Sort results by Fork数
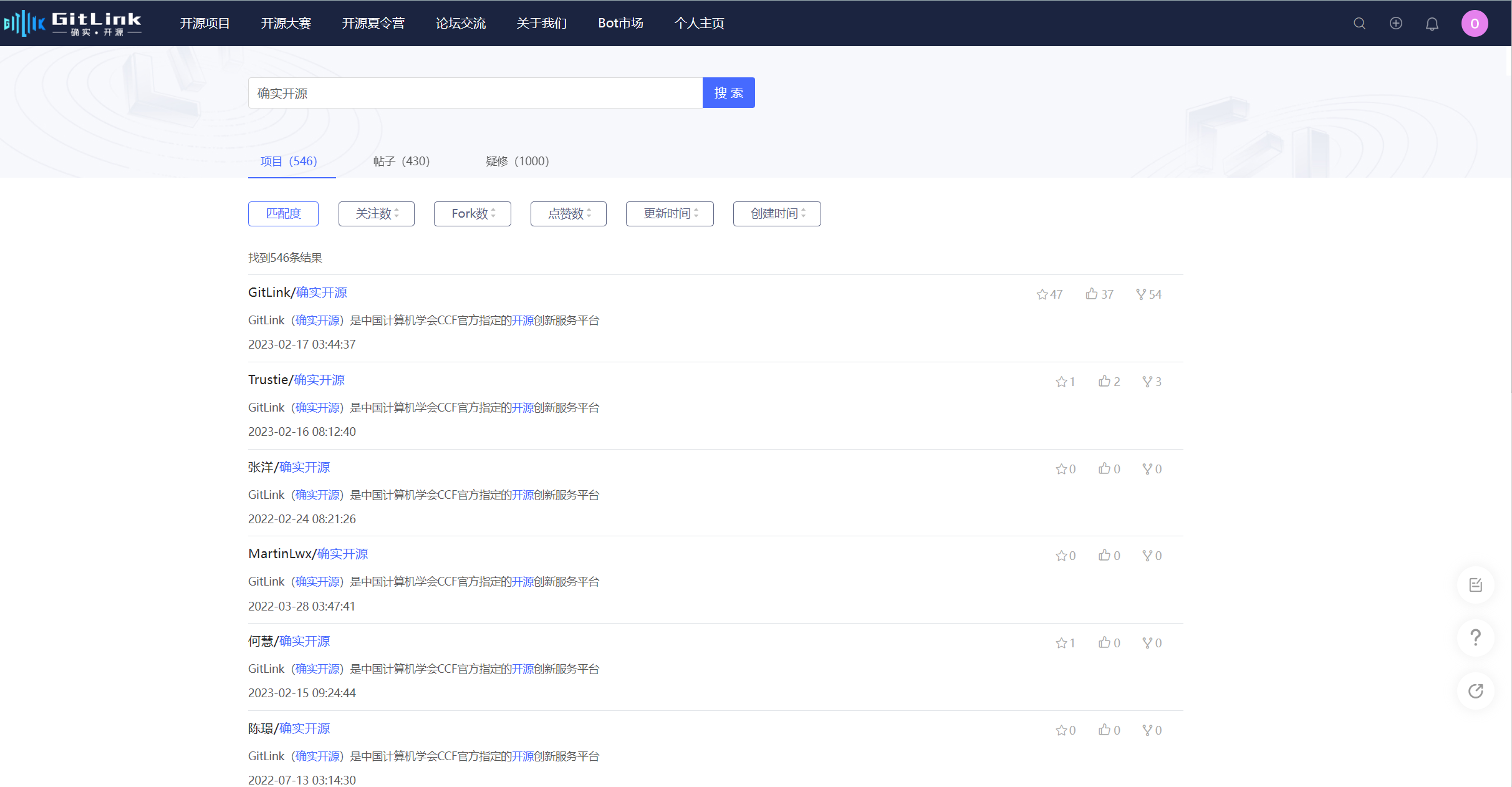This screenshot has height=787, width=1512. (473, 214)
